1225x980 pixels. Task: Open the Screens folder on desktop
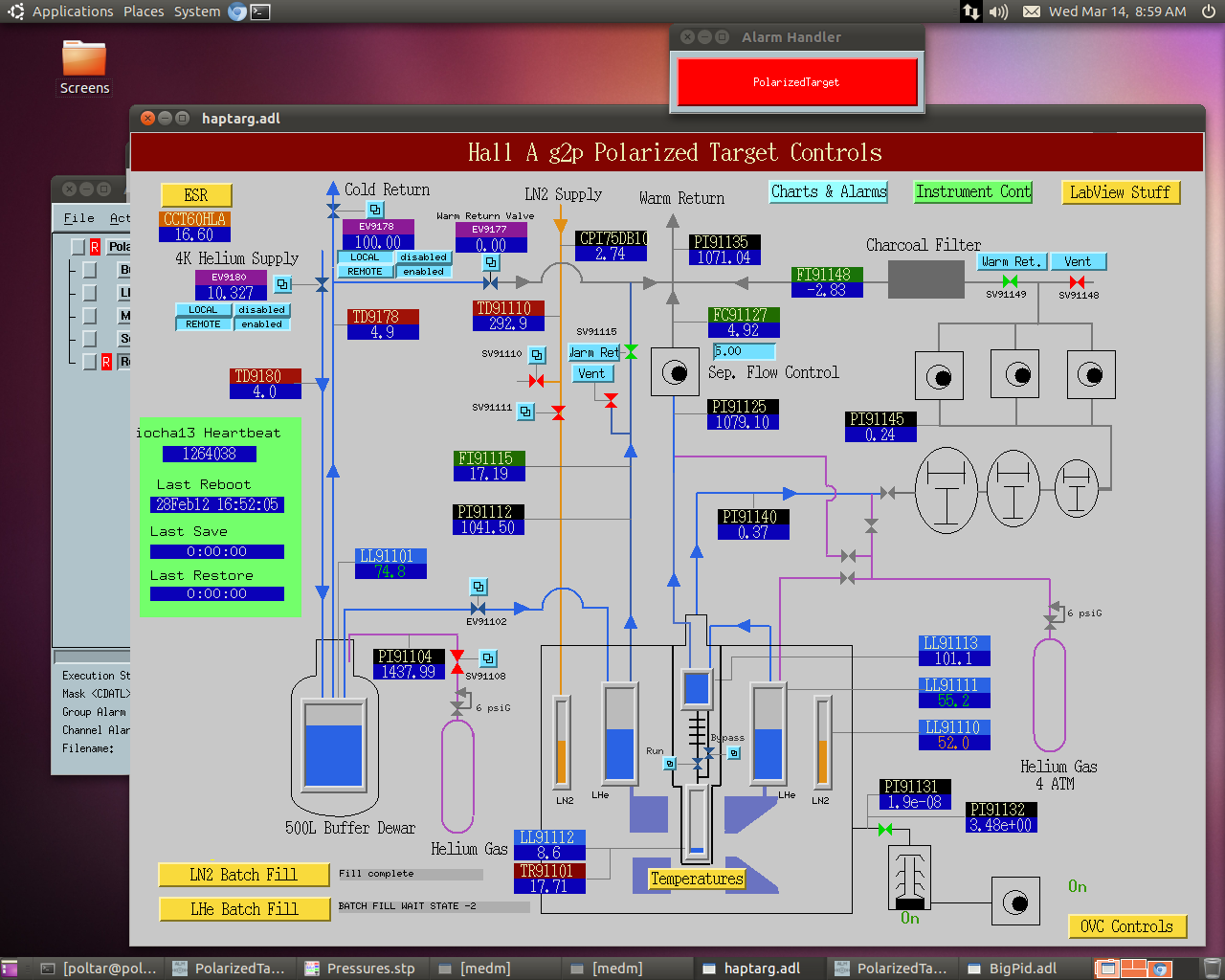point(84,67)
